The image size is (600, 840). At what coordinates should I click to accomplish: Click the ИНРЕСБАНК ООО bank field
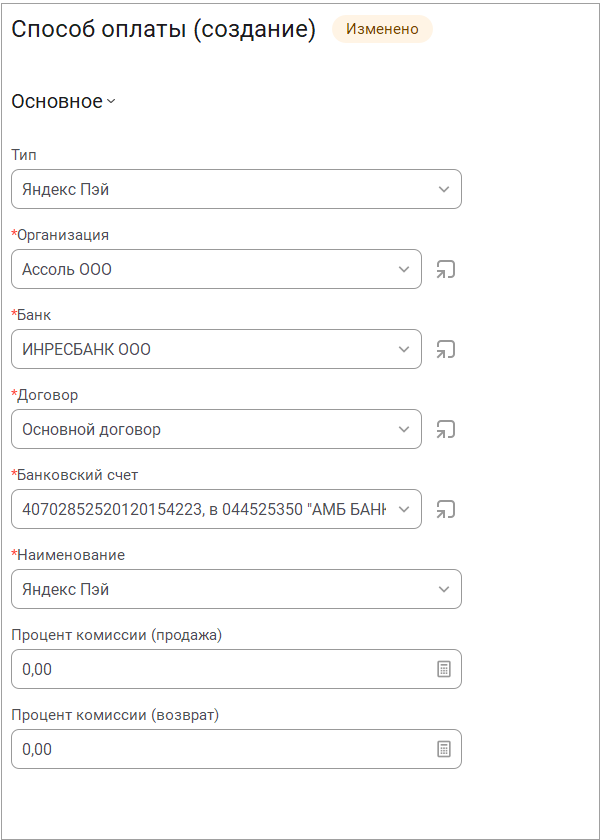coord(216,349)
